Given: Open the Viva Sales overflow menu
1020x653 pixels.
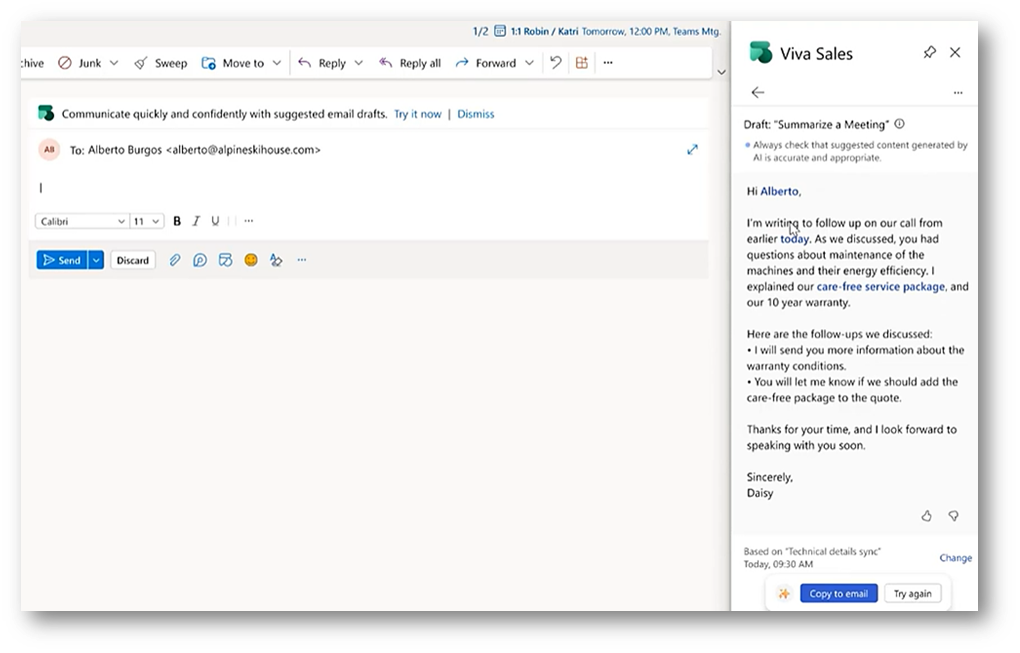Looking at the screenshot, I should click(958, 91).
